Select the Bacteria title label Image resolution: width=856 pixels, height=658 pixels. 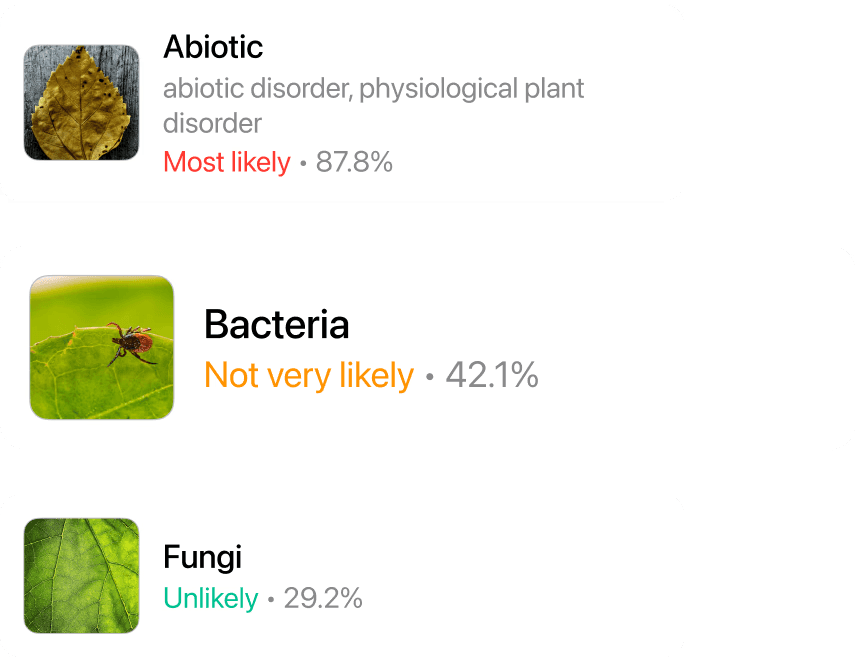tap(278, 325)
